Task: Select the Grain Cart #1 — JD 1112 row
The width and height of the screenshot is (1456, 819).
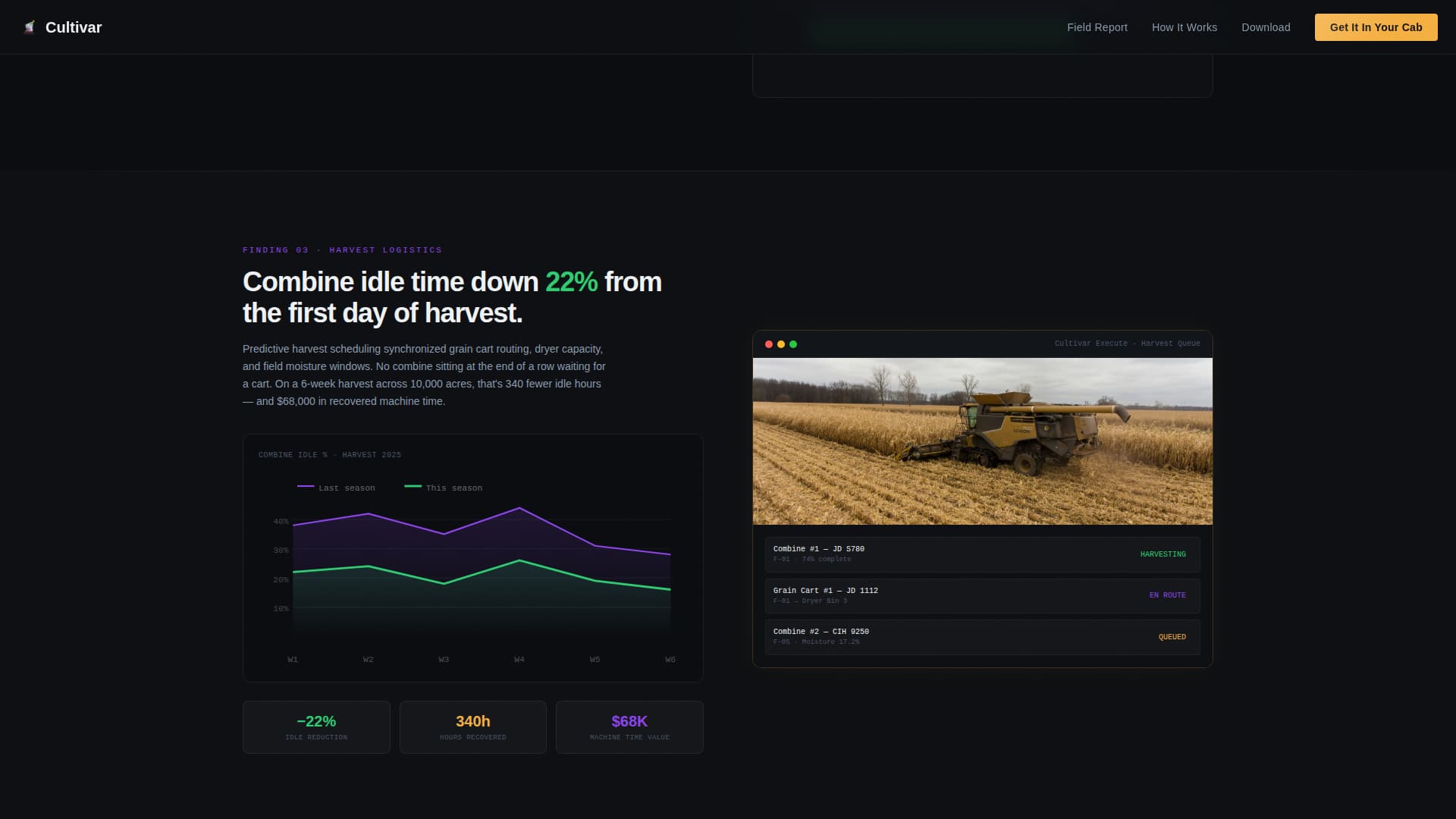Action: coord(982,596)
